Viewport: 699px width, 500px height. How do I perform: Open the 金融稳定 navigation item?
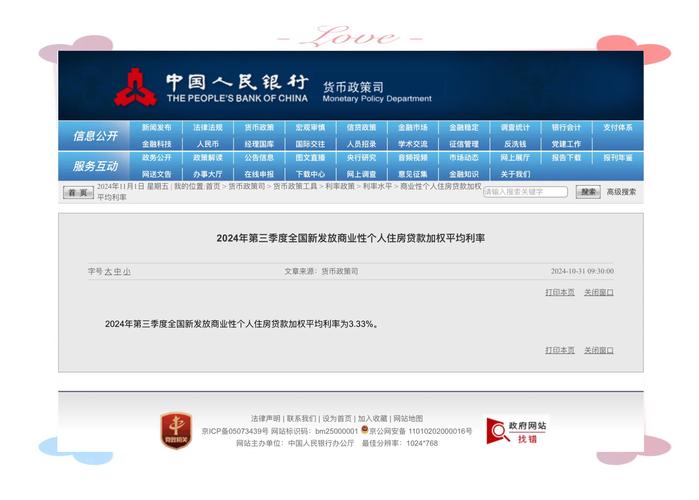(464, 127)
